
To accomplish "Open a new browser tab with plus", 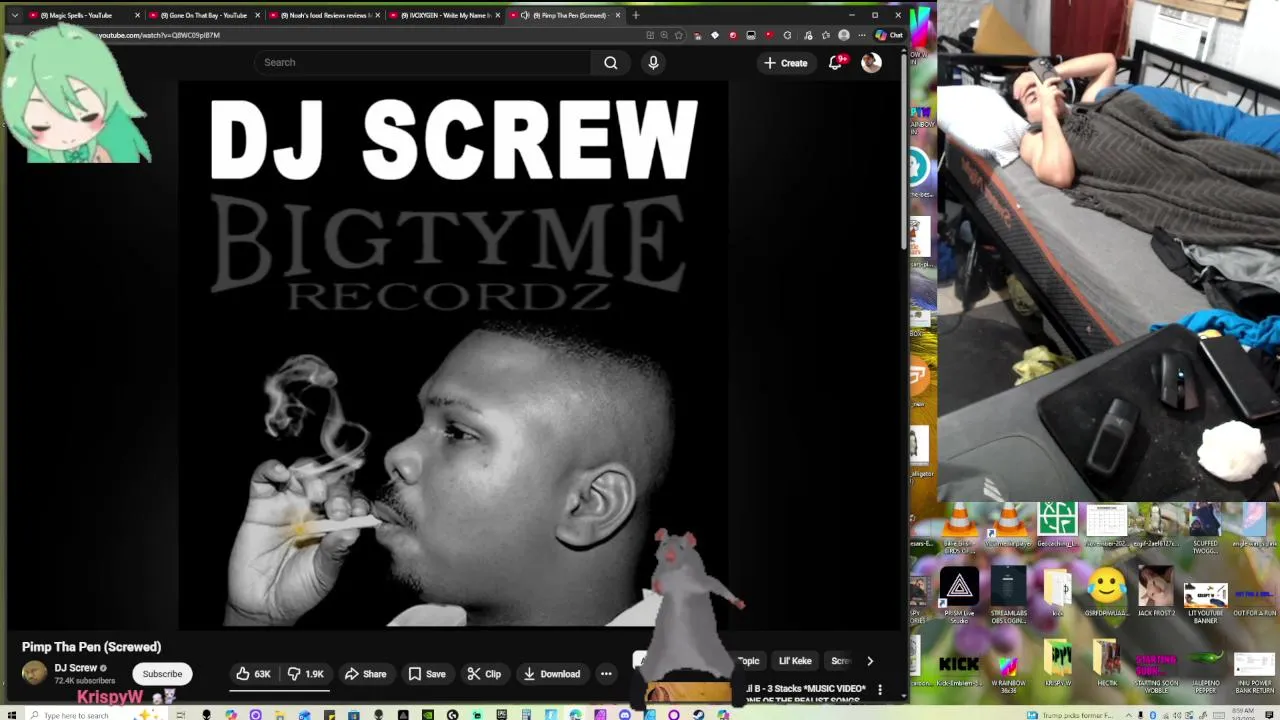I will 635,15.
